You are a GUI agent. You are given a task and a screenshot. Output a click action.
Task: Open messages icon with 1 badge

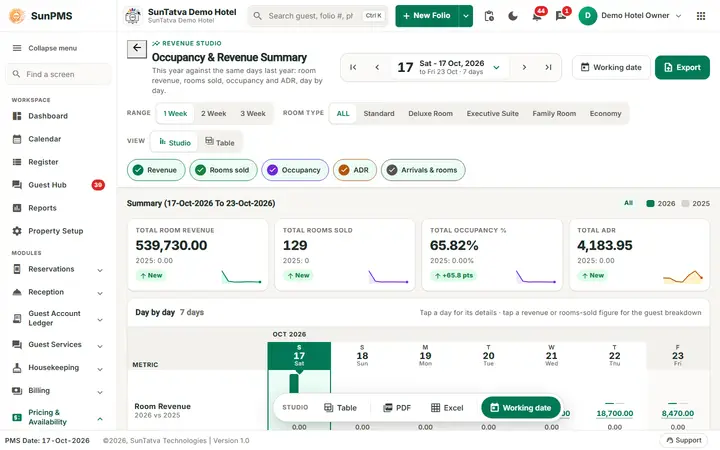[x=561, y=16]
